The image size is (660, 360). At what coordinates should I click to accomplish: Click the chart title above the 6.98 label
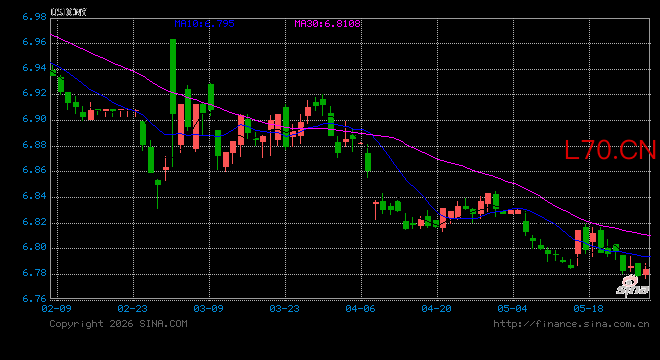pos(69,12)
